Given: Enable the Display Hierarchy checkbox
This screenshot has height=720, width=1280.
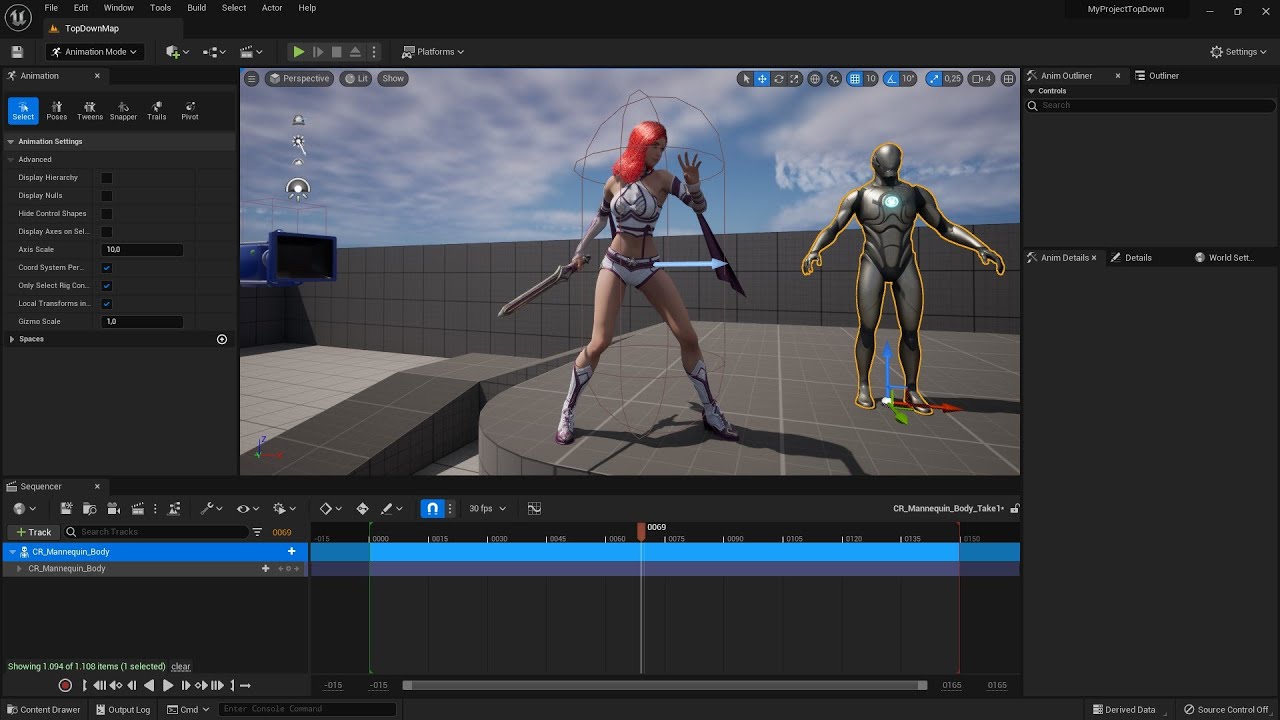Looking at the screenshot, I should pos(107,178).
